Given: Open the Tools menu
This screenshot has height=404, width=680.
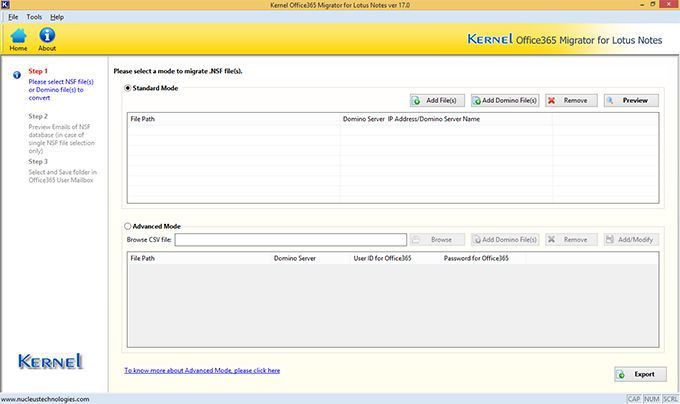Looking at the screenshot, I should 34,17.
